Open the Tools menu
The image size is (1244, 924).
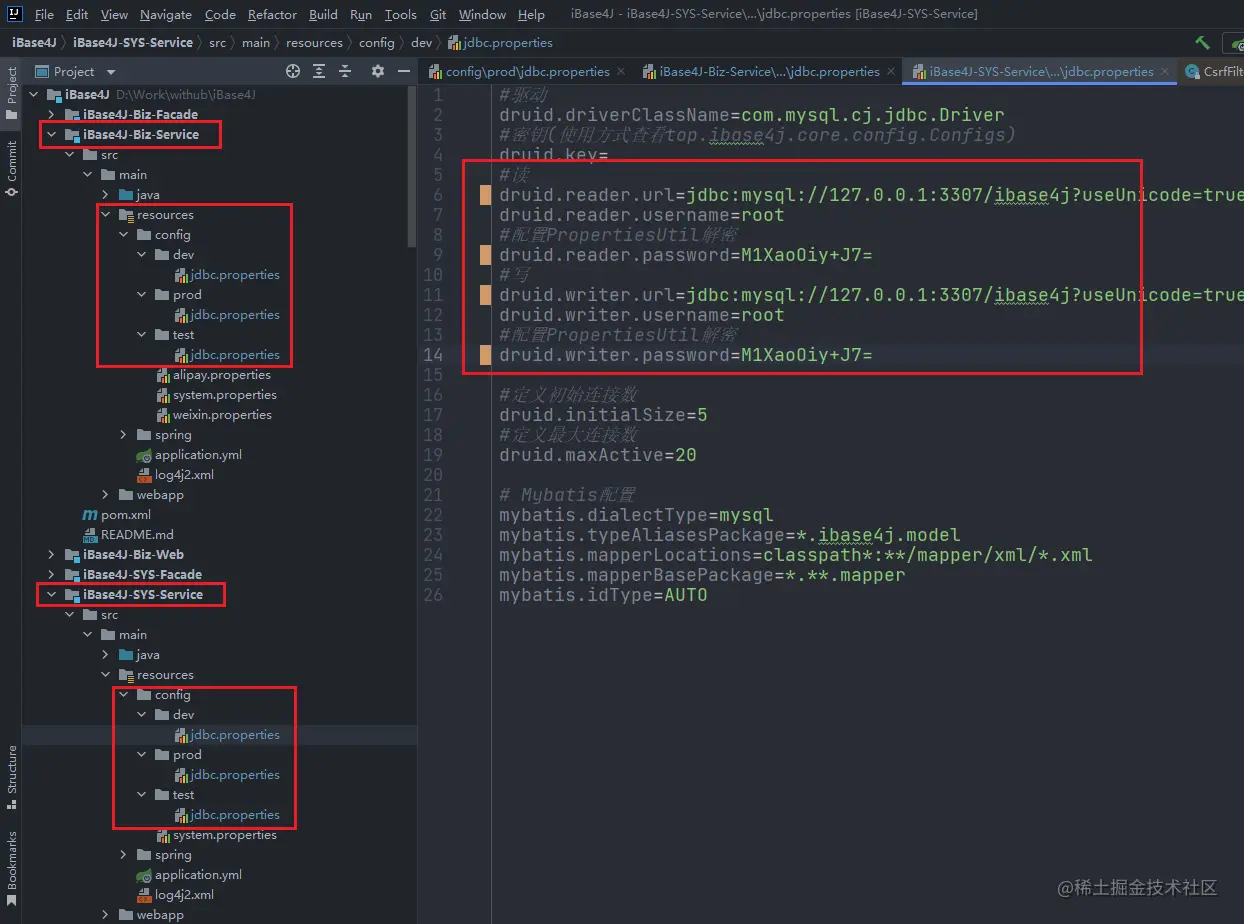(x=400, y=14)
